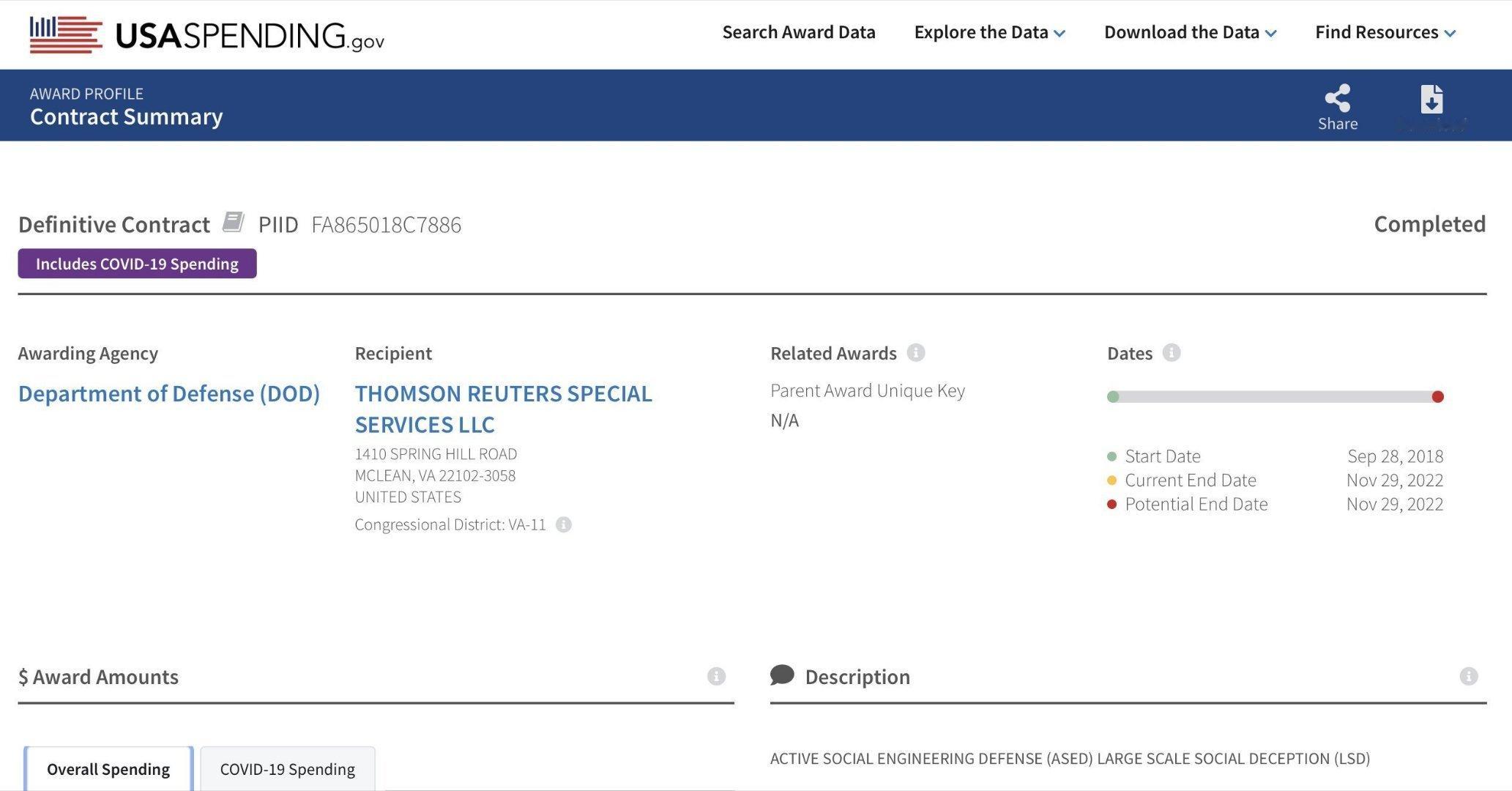1512x791 pixels.
Task: Click the Share icon to share award
Action: tap(1337, 96)
